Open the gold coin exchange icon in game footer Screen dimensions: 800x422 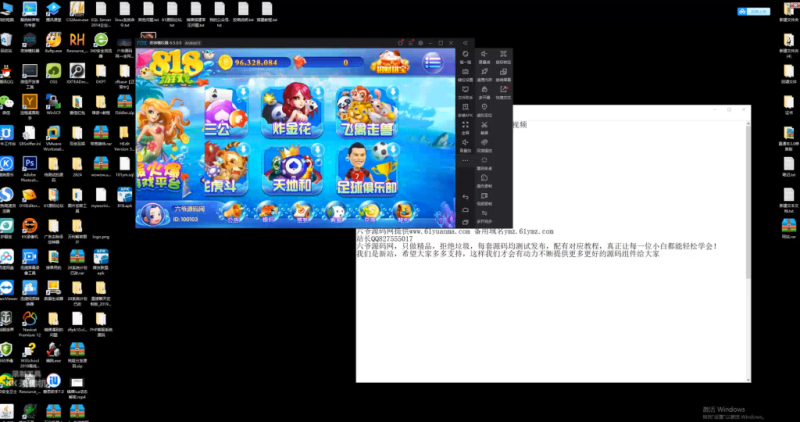point(371,213)
